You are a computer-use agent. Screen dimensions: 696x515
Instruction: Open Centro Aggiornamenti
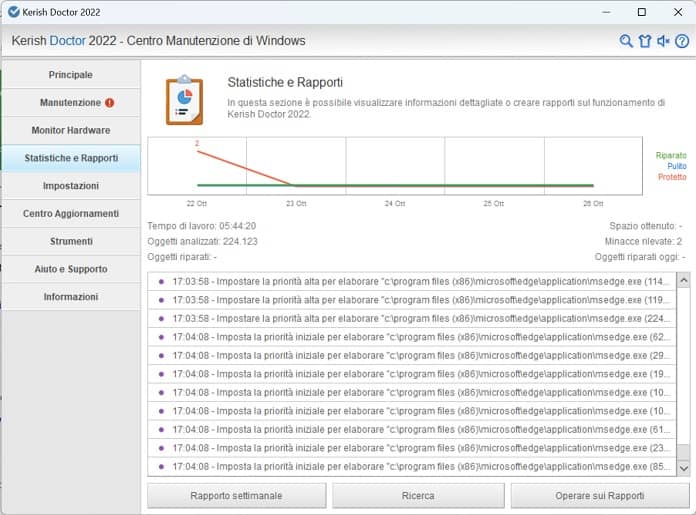[x=71, y=214]
